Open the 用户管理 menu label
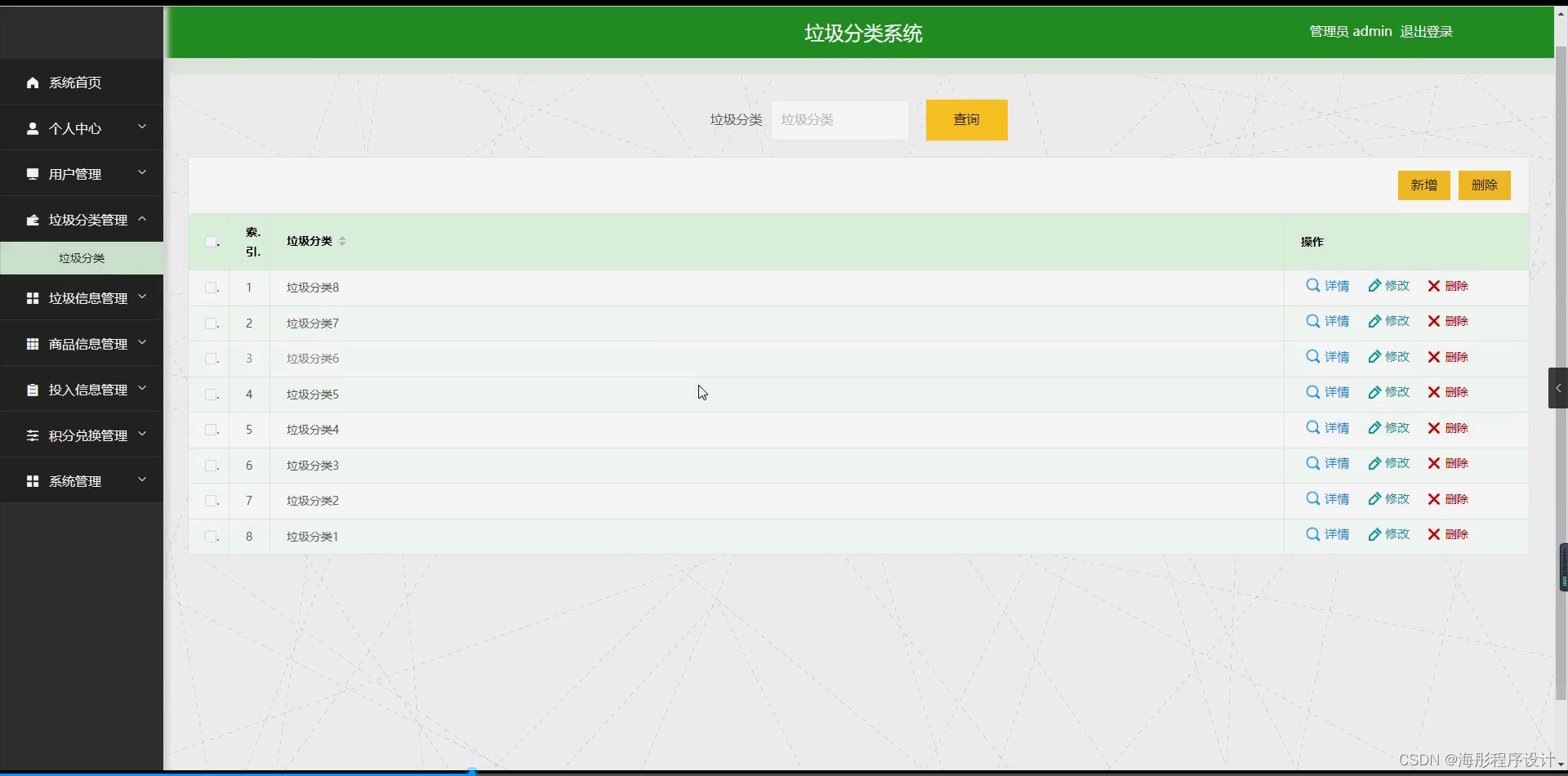 [x=75, y=174]
